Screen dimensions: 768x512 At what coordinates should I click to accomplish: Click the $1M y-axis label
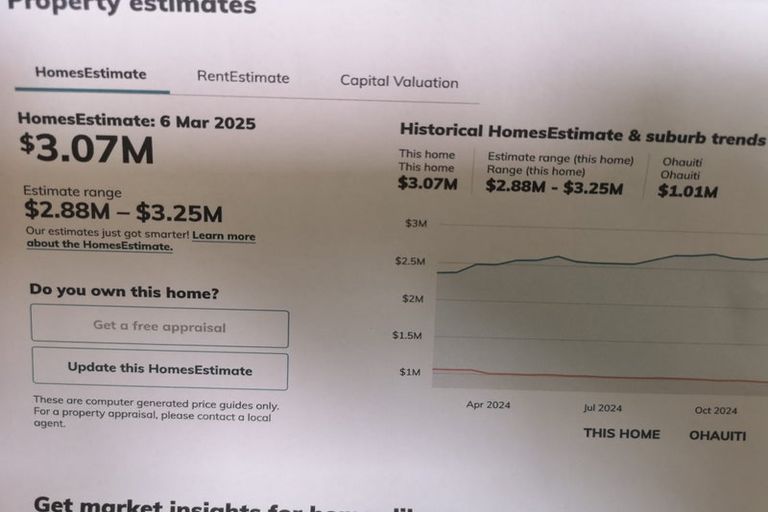tap(410, 372)
